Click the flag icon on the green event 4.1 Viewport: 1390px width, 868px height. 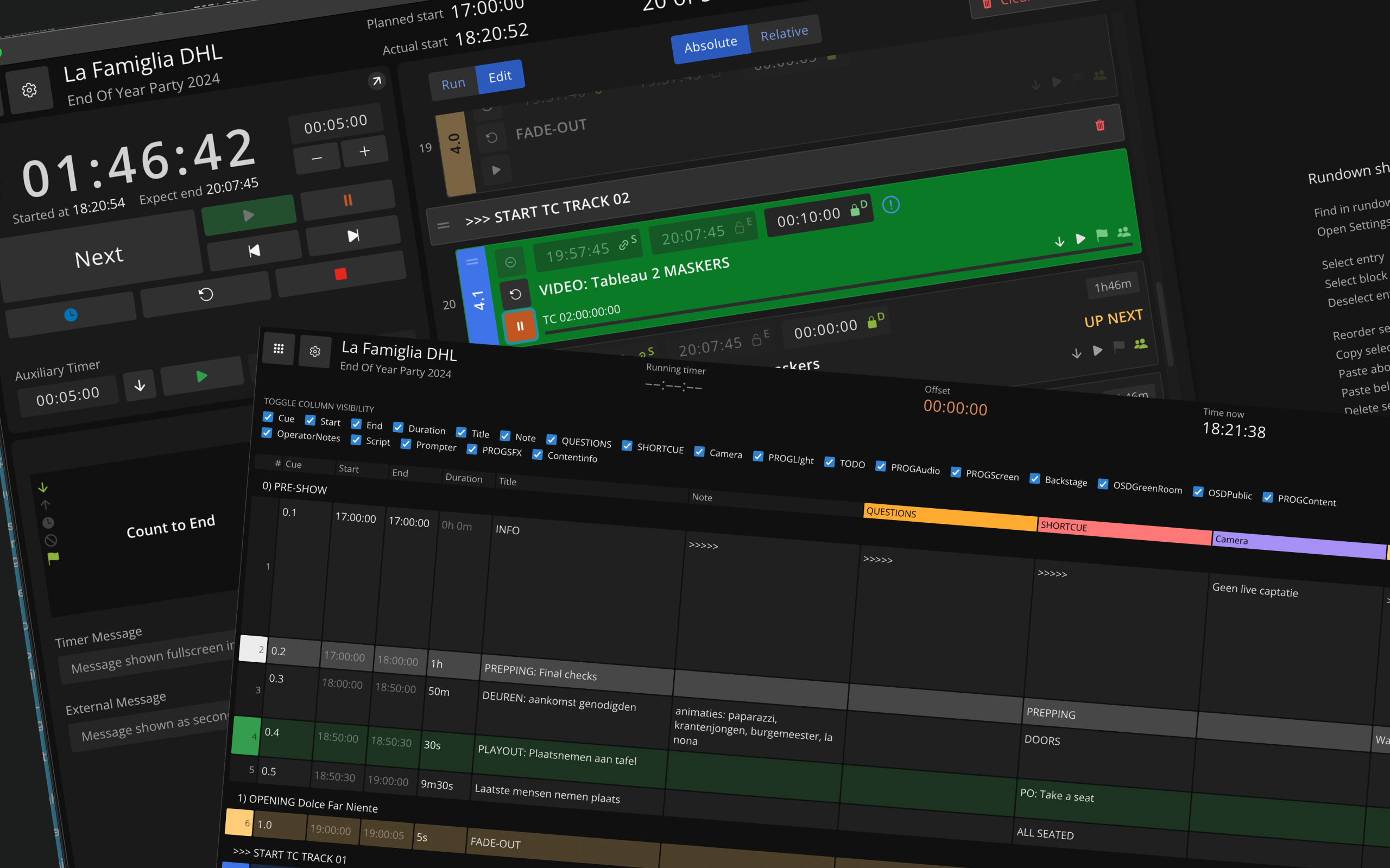pos(1101,235)
